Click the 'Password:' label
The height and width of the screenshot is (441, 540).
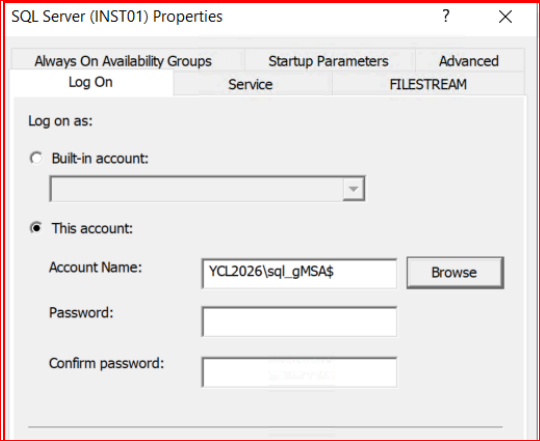pos(81,313)
